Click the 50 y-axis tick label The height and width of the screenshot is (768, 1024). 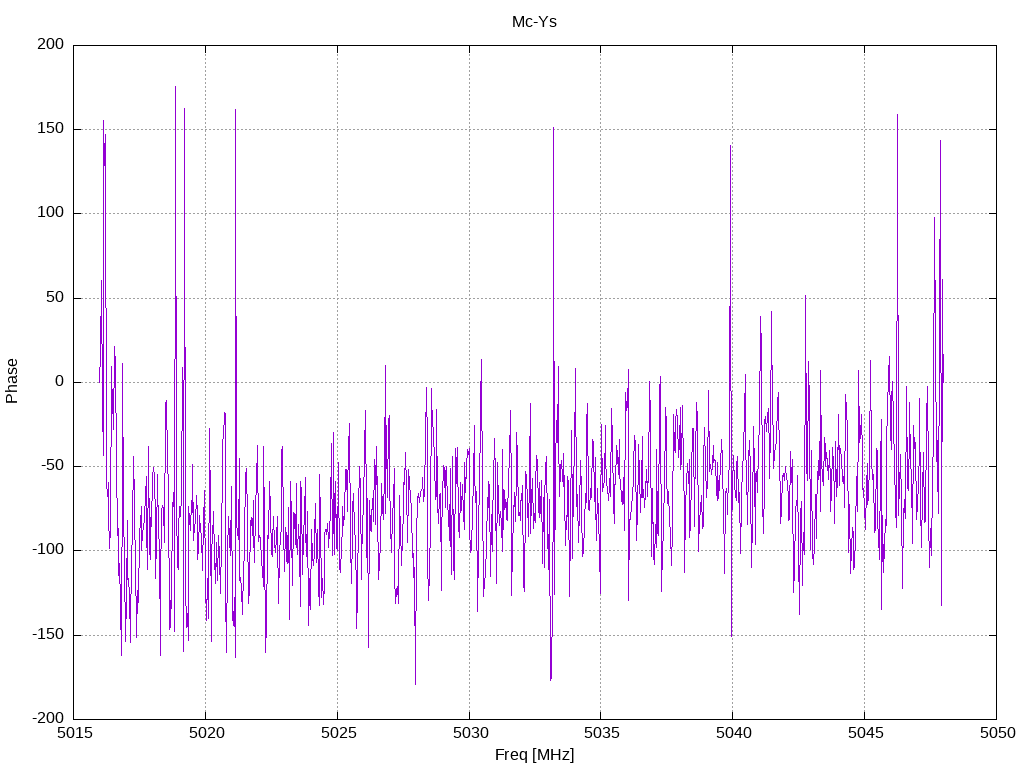click(55, 297)
